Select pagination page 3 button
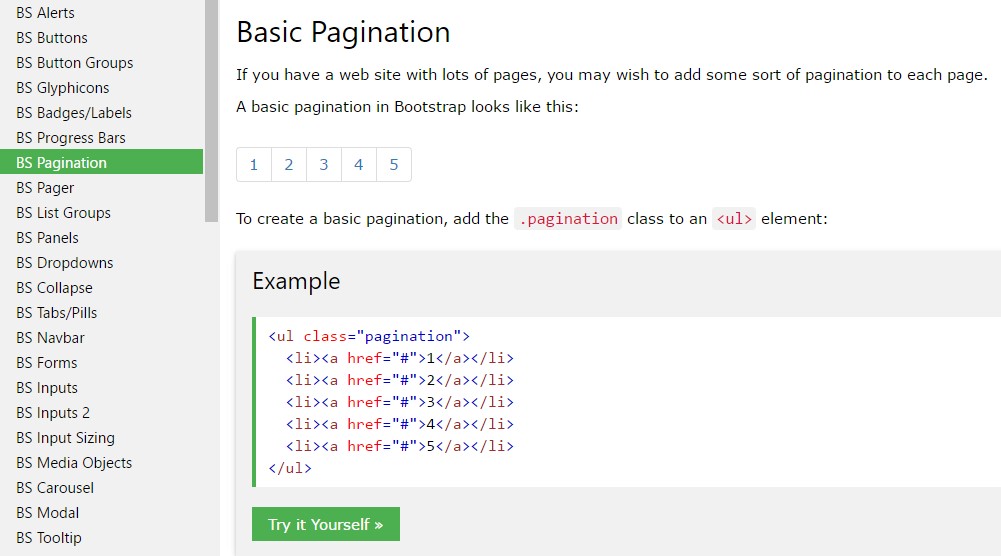This screenshot has width=1001, height=556. click(x=324, y=165)
